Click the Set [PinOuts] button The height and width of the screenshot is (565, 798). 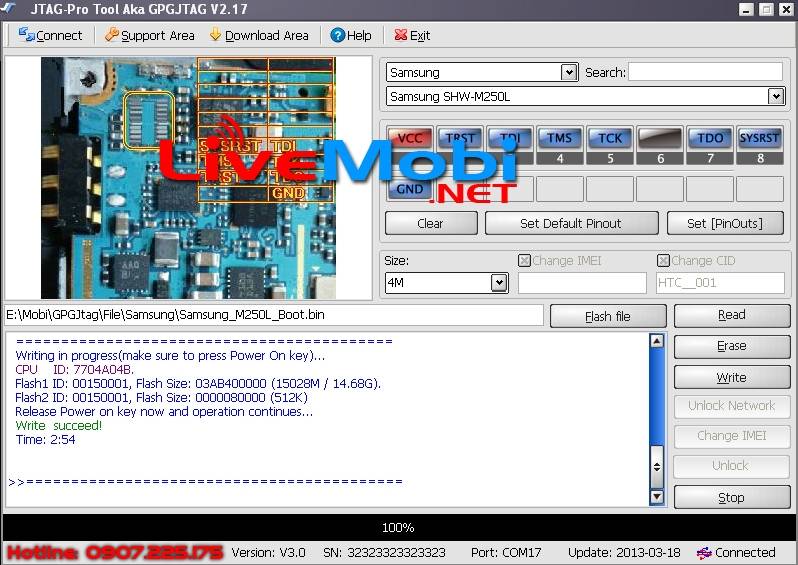pyautogui.click(x=725, y=223)
